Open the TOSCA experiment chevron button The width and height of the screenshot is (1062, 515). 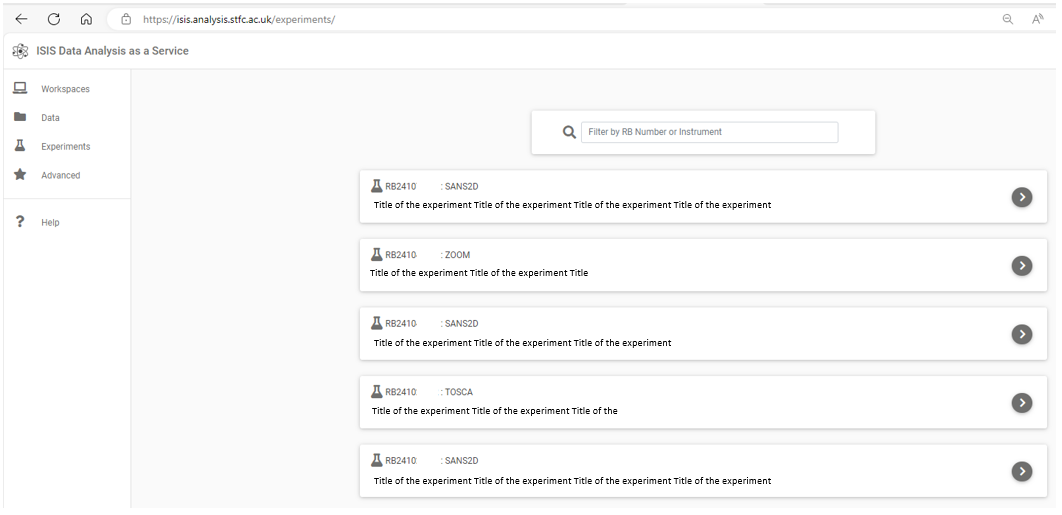1021,403
